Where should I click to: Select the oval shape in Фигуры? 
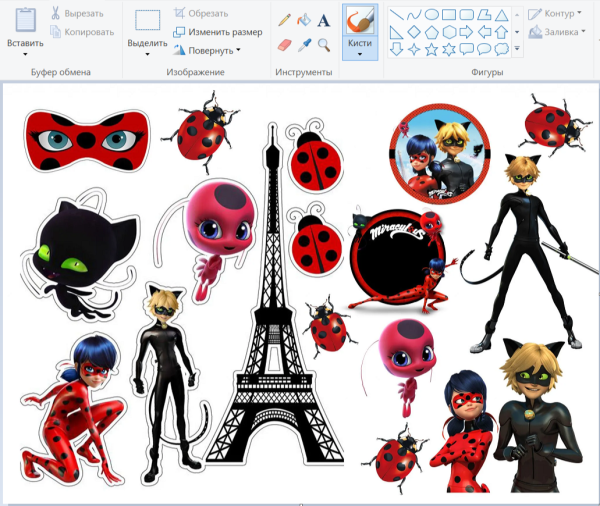[431, 15]
